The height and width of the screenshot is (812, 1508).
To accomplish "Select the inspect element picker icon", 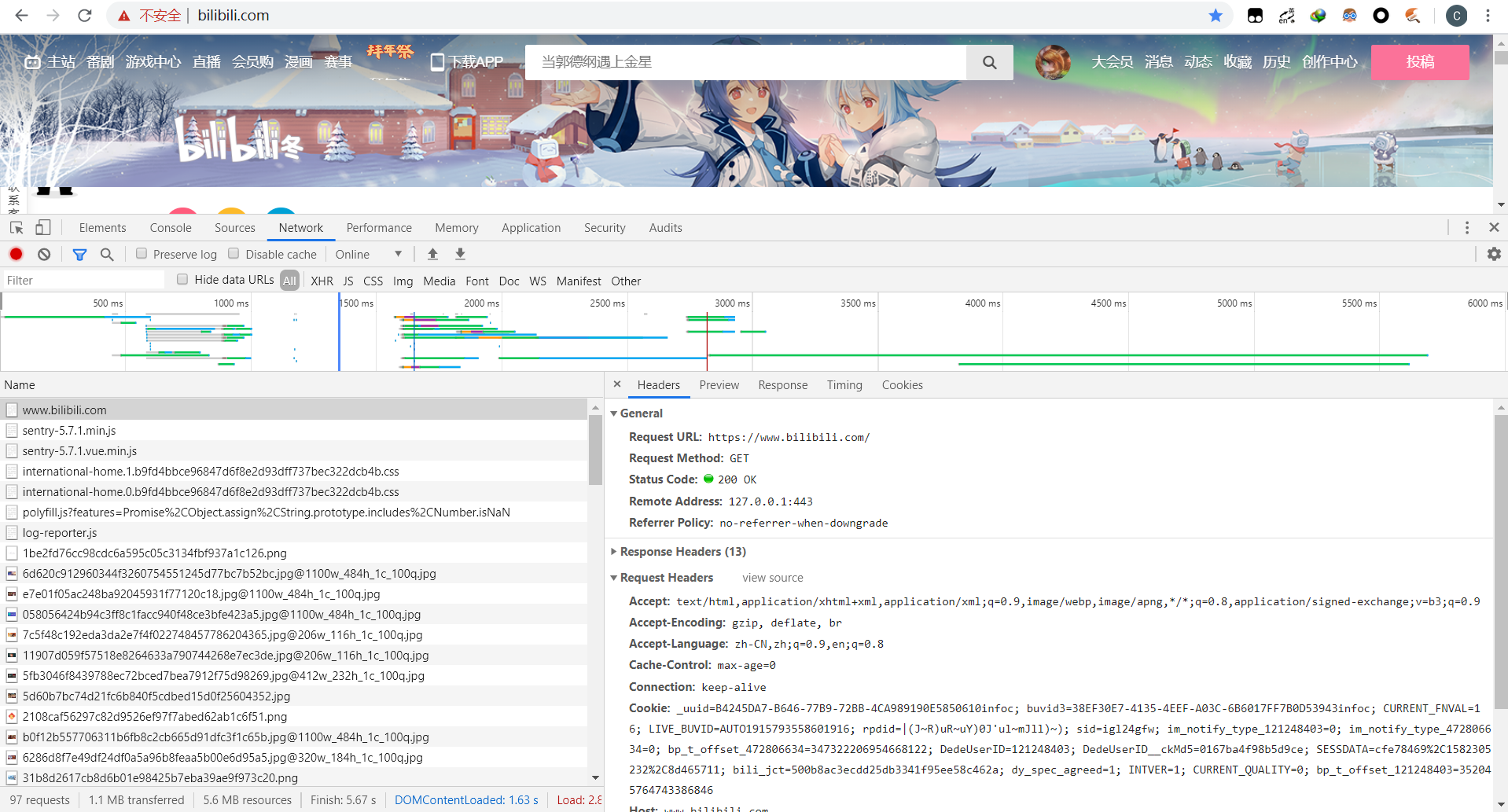I will (x=17, y=228).
